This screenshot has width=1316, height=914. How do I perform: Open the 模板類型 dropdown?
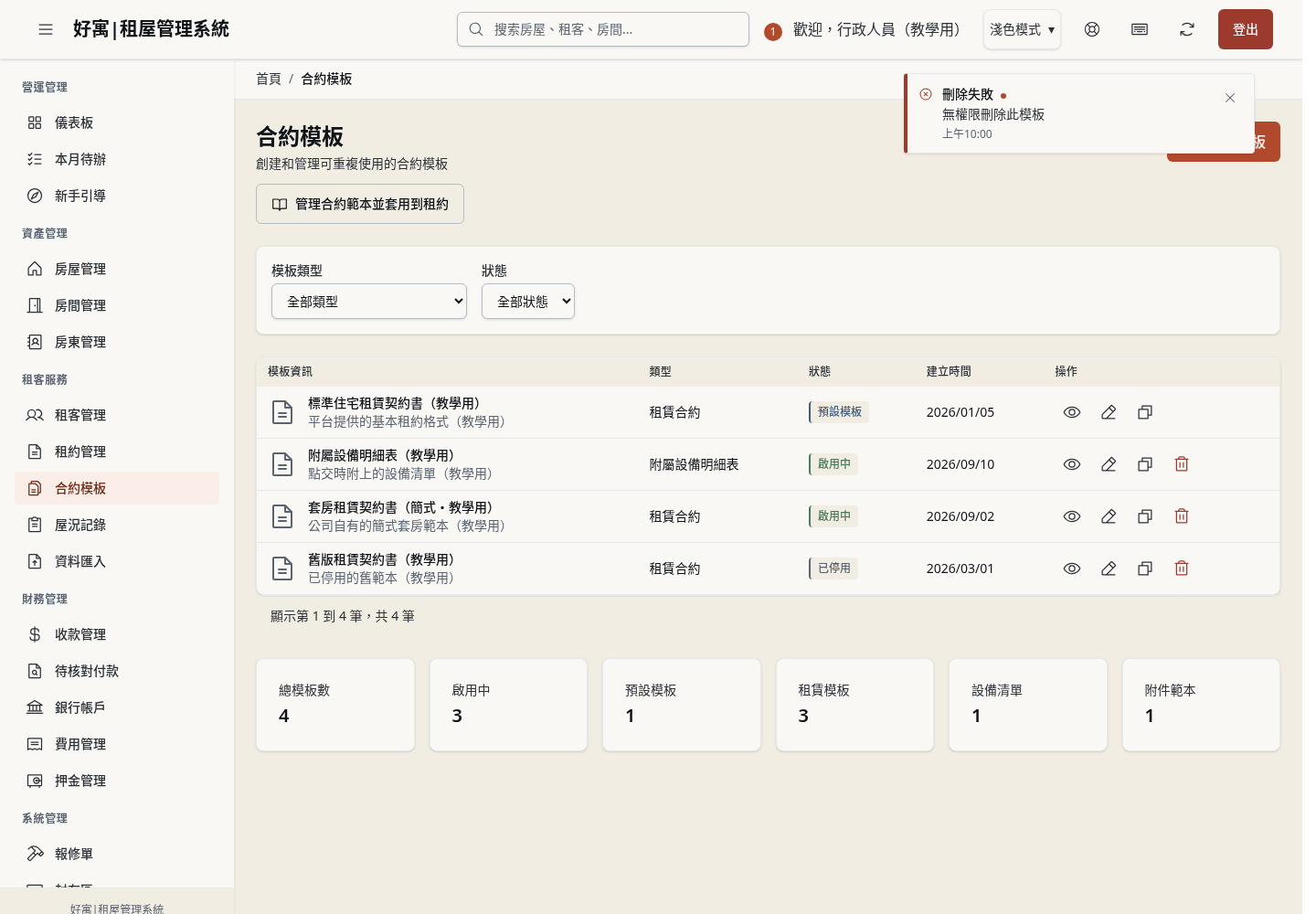(x=369, y=302)
